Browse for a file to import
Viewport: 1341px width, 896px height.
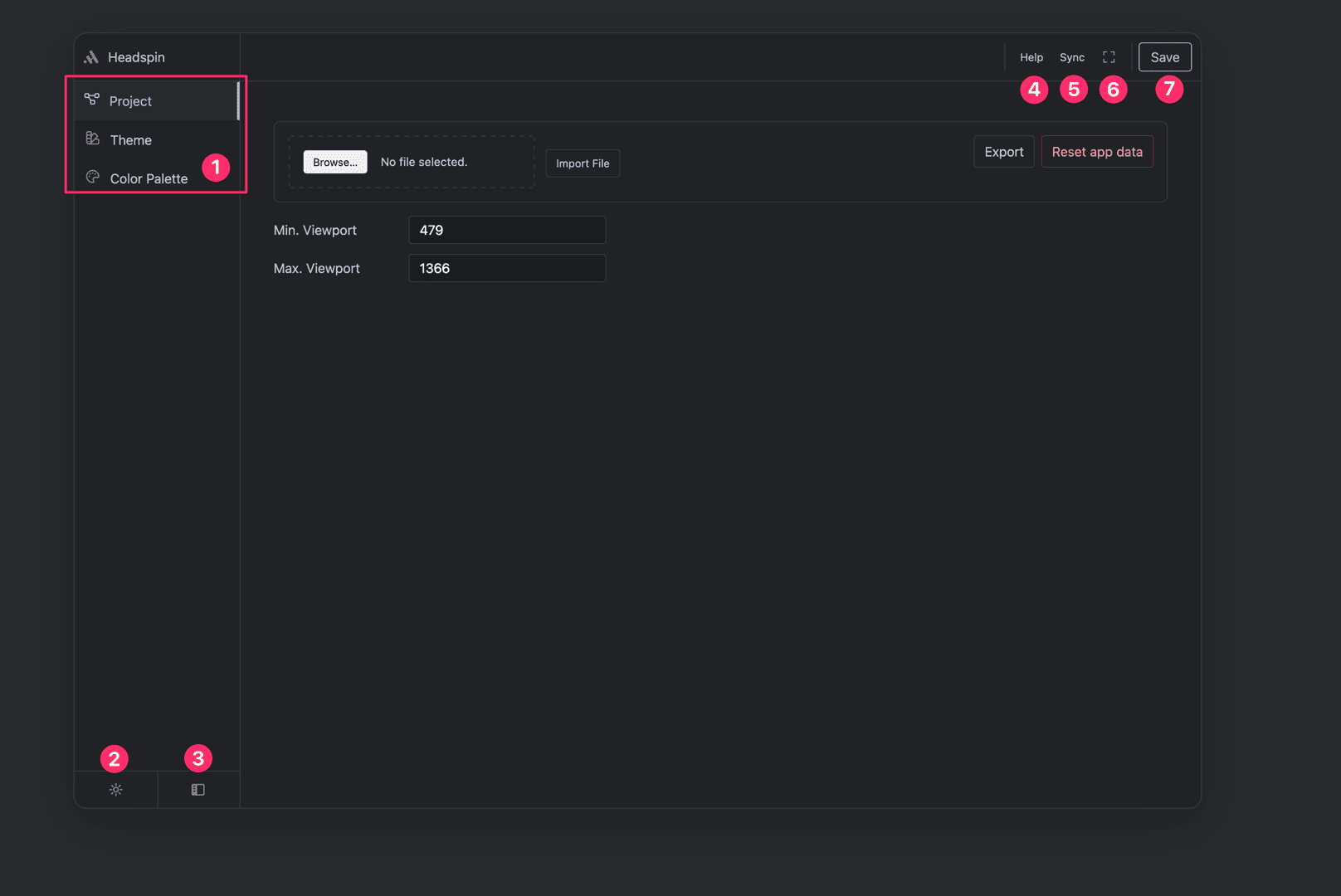point(334,162)
